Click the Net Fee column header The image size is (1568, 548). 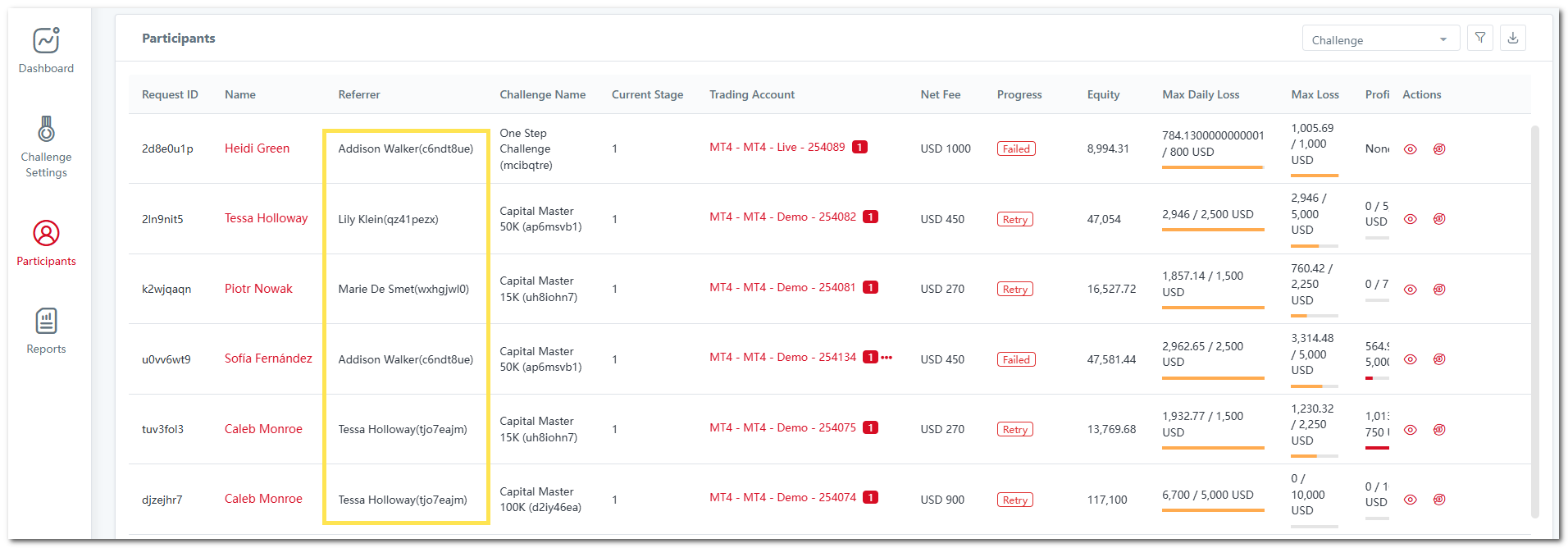[940, 94]
